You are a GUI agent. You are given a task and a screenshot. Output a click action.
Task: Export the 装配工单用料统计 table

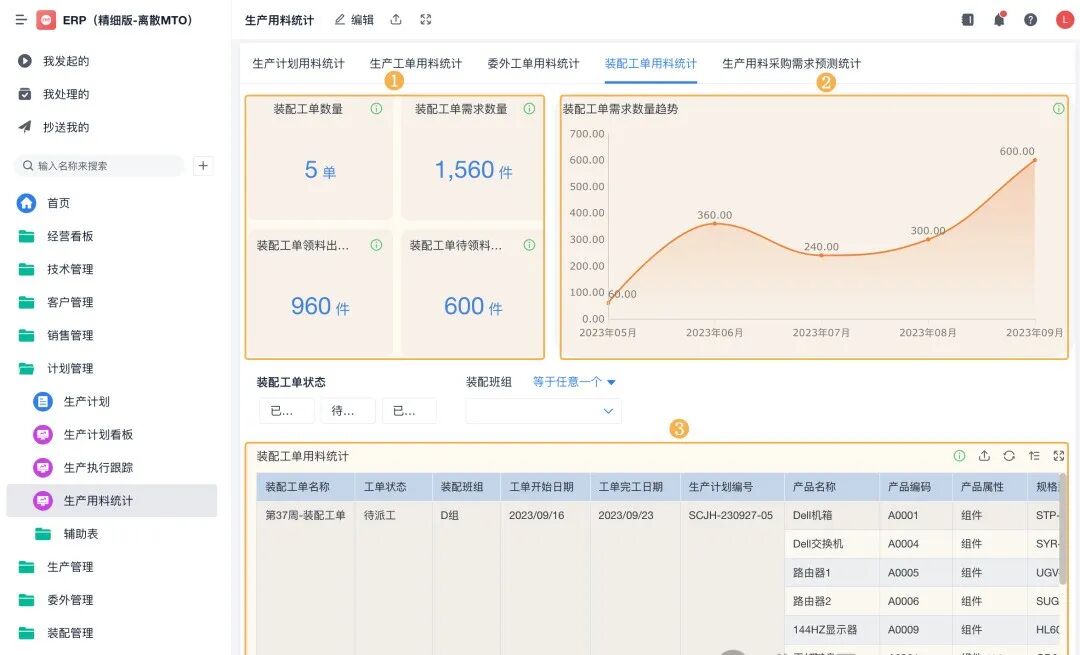[x=984, y=455]
